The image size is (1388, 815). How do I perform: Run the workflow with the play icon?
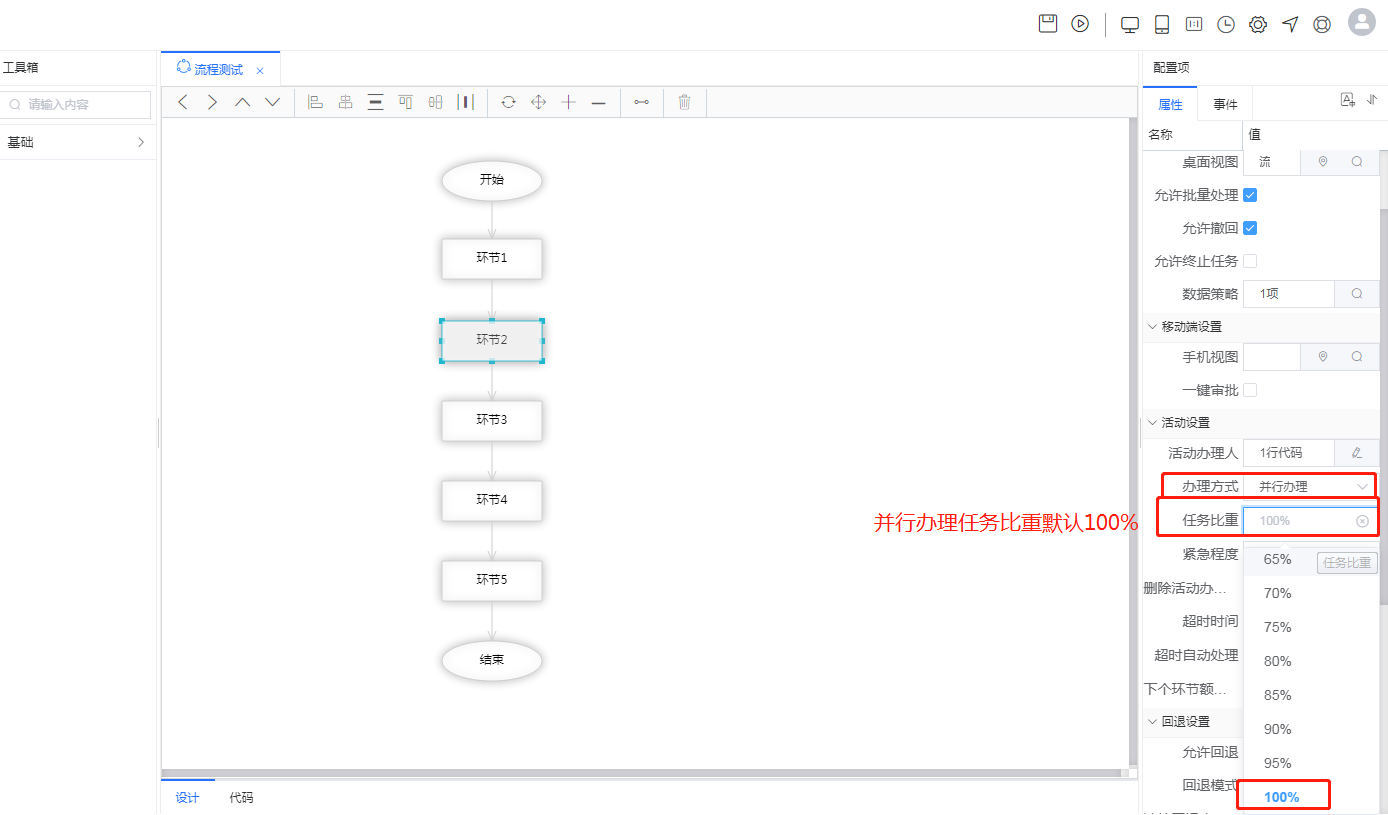tap(1080, 24)
